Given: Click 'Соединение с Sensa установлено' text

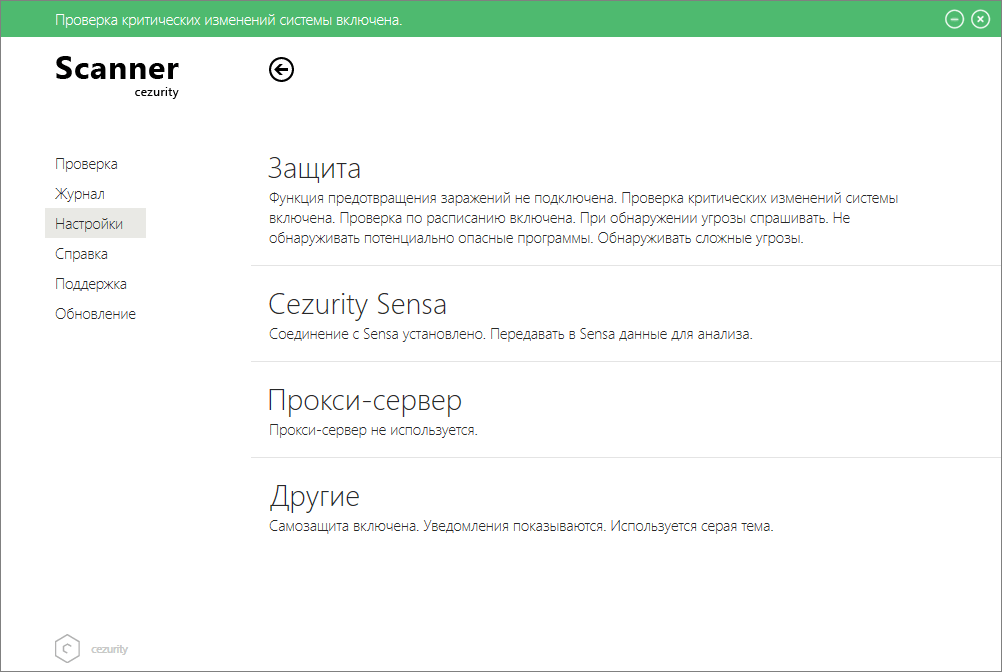Looking at the screenshot, I should coord(377,334).
